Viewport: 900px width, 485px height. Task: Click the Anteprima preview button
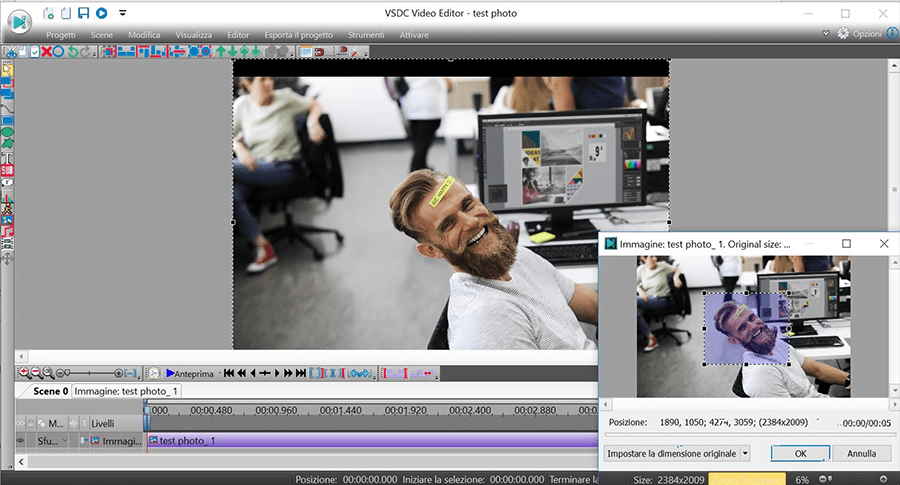tap(190, 373)
